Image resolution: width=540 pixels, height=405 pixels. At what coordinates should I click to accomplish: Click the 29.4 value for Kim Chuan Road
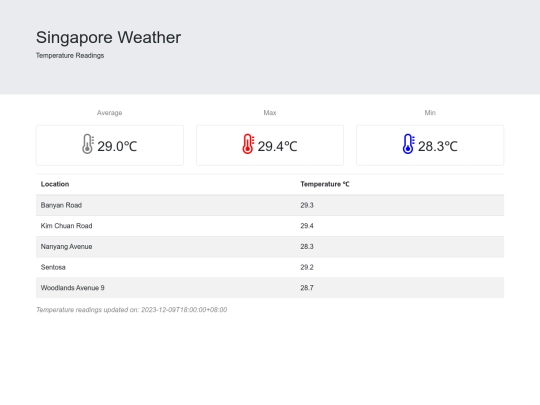307,226
